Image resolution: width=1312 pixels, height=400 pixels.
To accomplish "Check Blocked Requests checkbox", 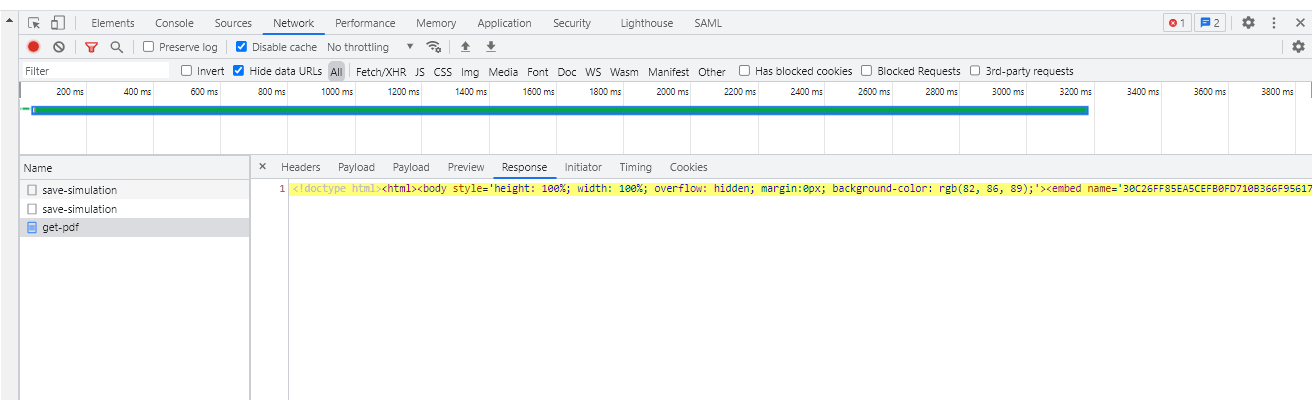I will point(867,71).
